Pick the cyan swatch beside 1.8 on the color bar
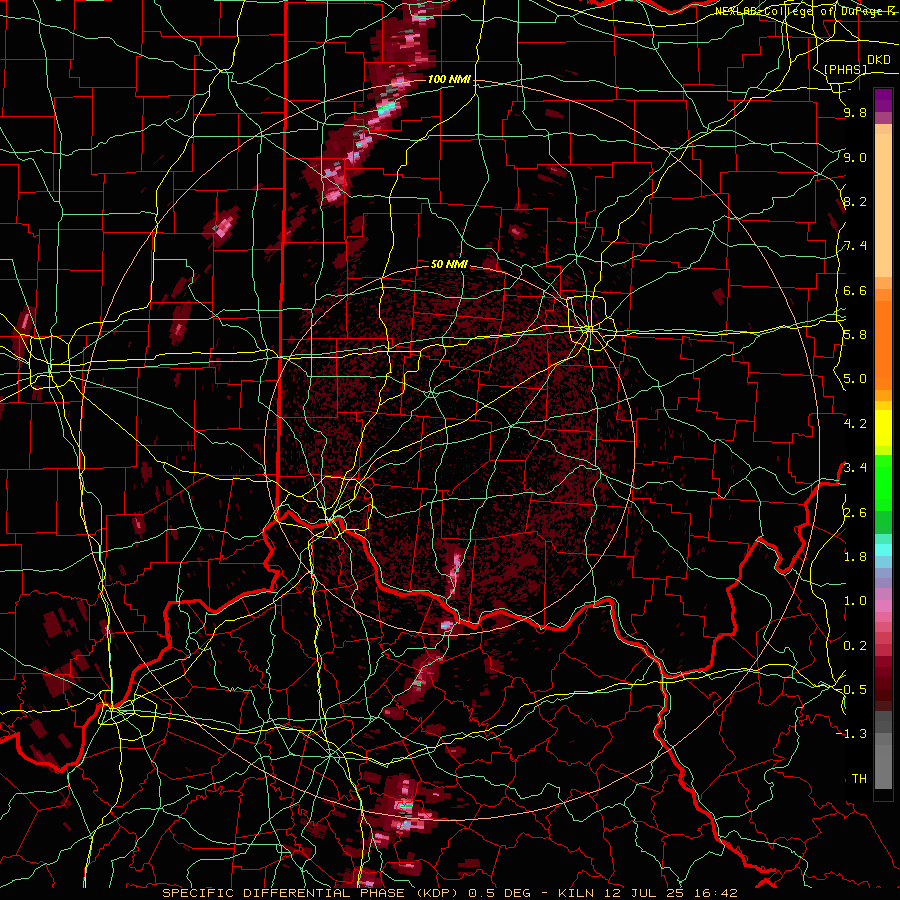Image resolution: width=900 pixels, height=900 pixels. 883,550
